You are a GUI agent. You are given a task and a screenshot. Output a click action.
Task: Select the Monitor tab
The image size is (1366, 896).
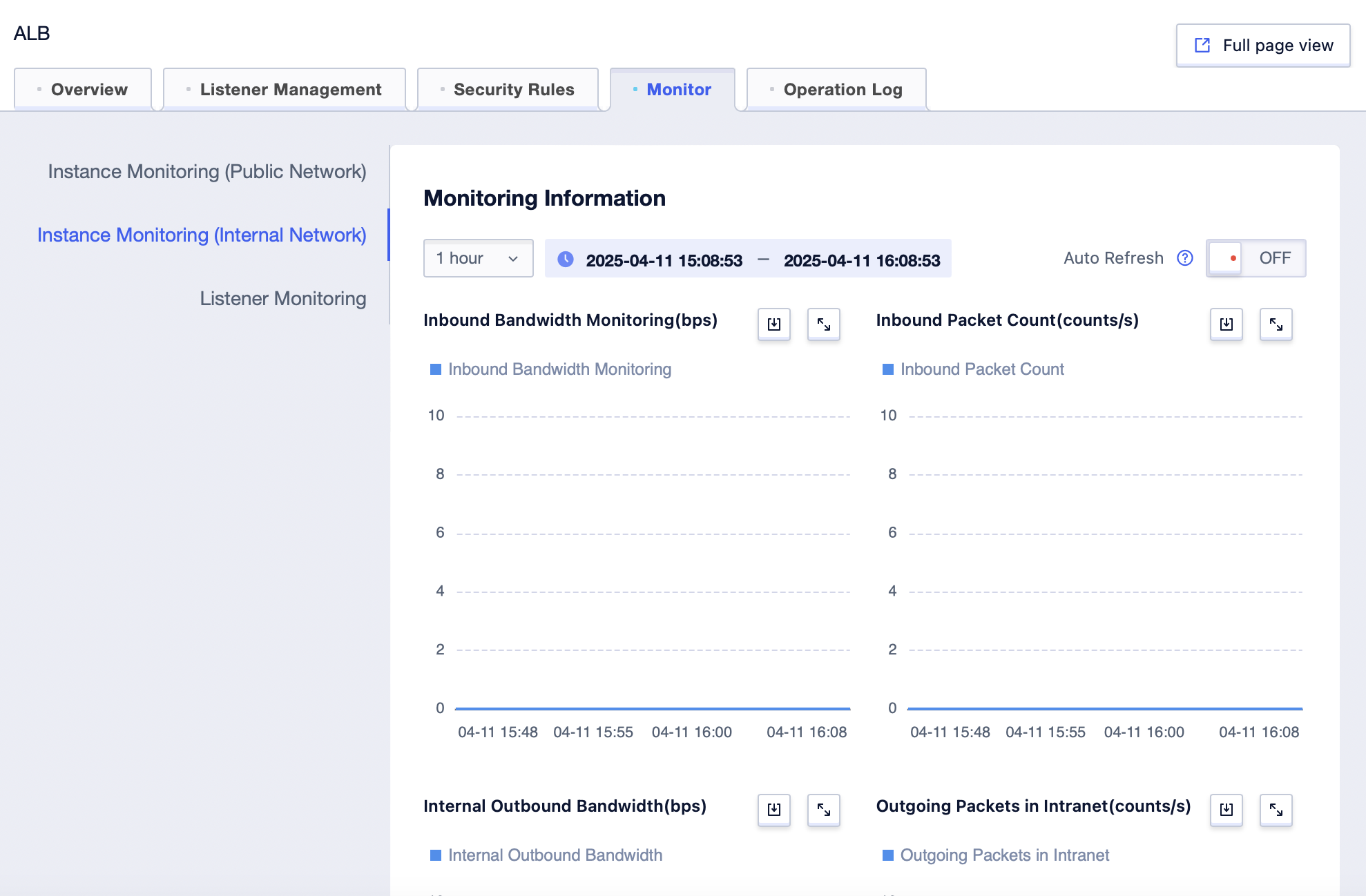pos(673,89)
